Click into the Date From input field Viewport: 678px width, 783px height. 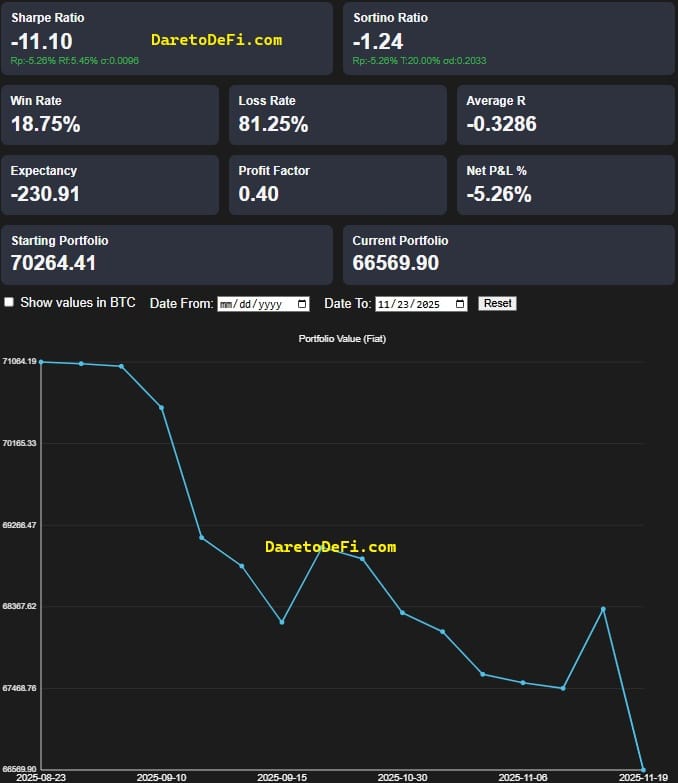pyautogui.click(x=263, y=304)
